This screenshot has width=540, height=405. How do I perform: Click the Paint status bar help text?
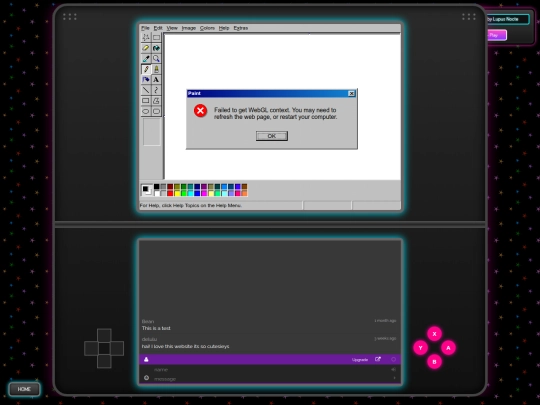[190, 206]
